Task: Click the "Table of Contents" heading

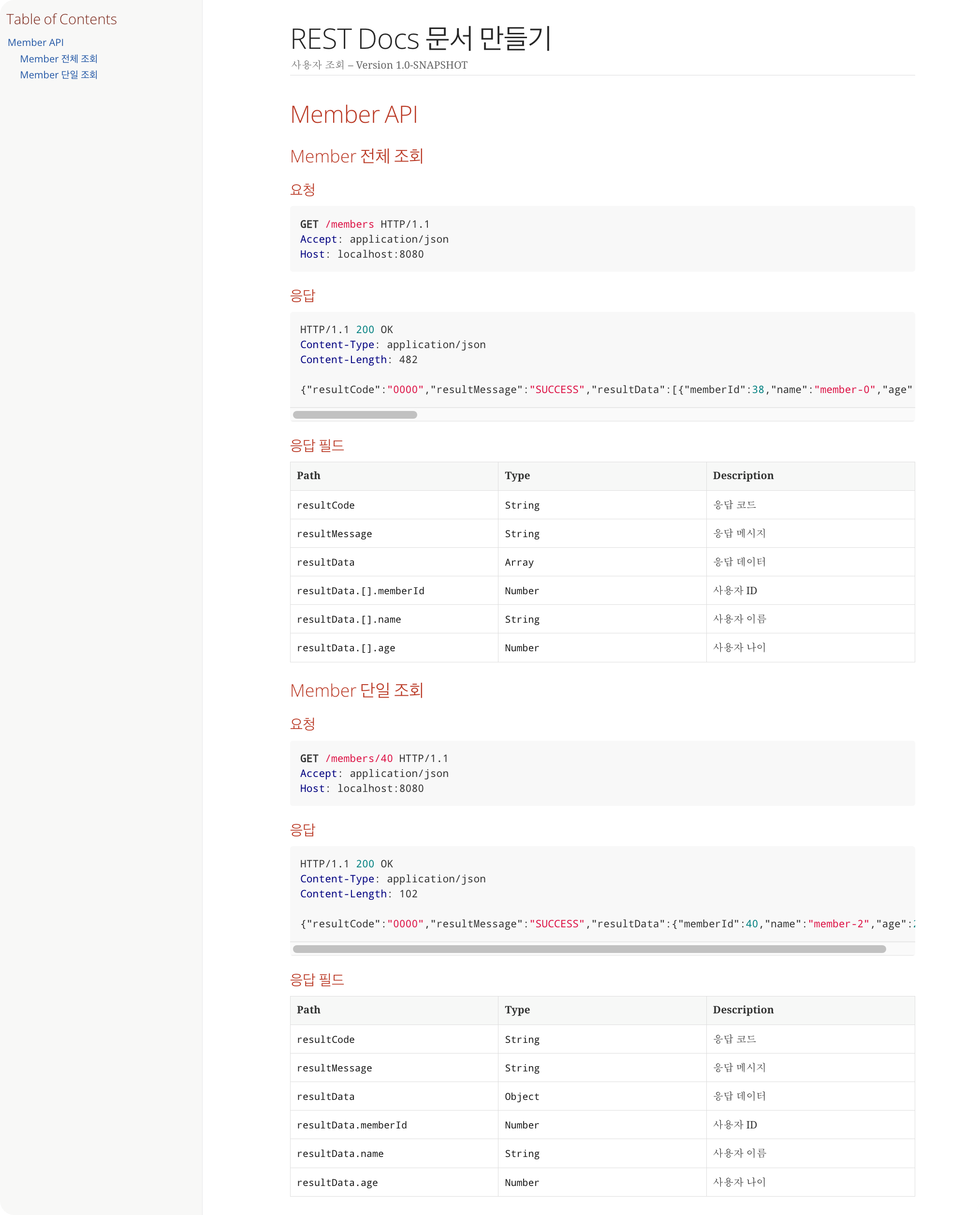Action: (63, 19)
